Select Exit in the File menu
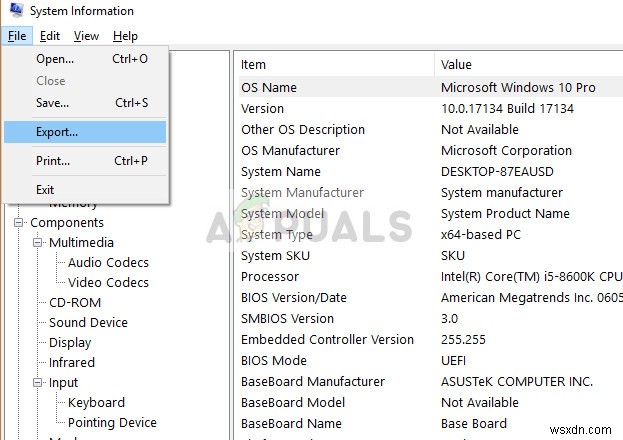 point(45,189)
